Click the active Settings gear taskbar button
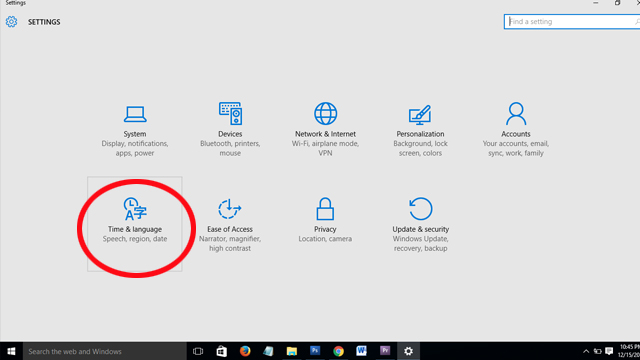 tap(408, 351)
